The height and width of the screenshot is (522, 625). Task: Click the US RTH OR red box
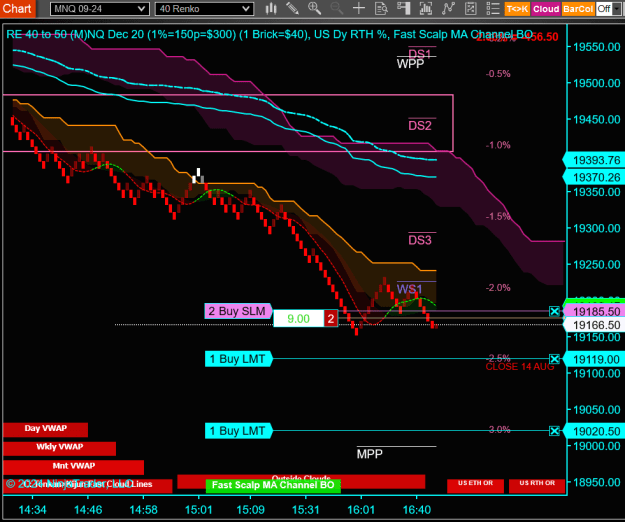point(537,485)
